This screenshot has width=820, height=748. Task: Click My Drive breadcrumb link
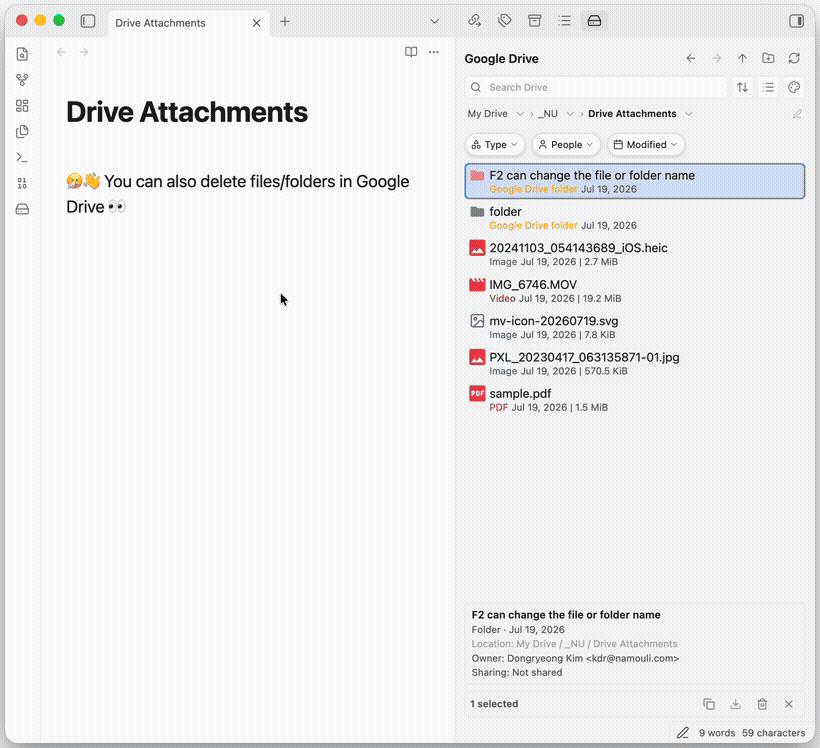[x=487, y=114]
